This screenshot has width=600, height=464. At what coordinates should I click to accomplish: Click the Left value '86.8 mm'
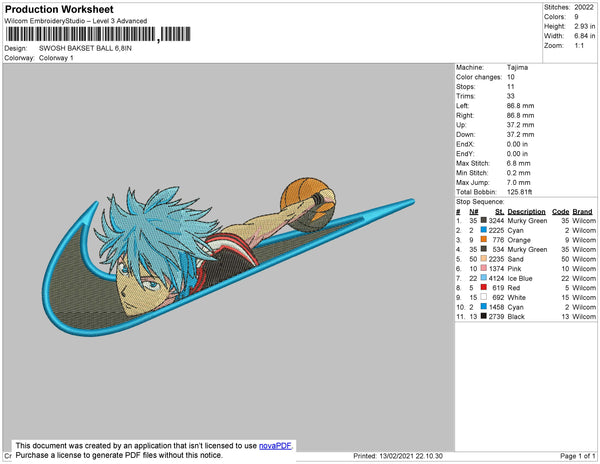pyautogui.click(x=520, y=106)
